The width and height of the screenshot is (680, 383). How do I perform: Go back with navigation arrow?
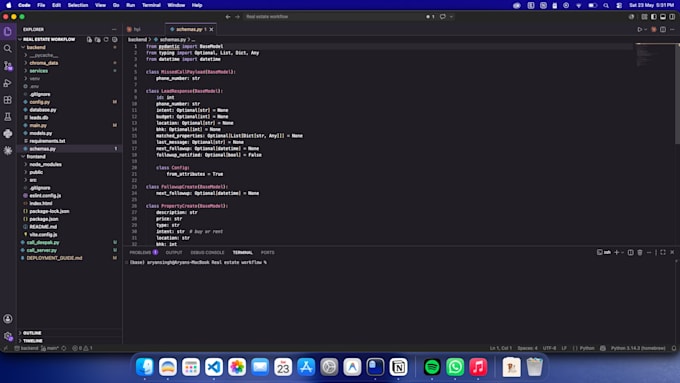(228, 16)
